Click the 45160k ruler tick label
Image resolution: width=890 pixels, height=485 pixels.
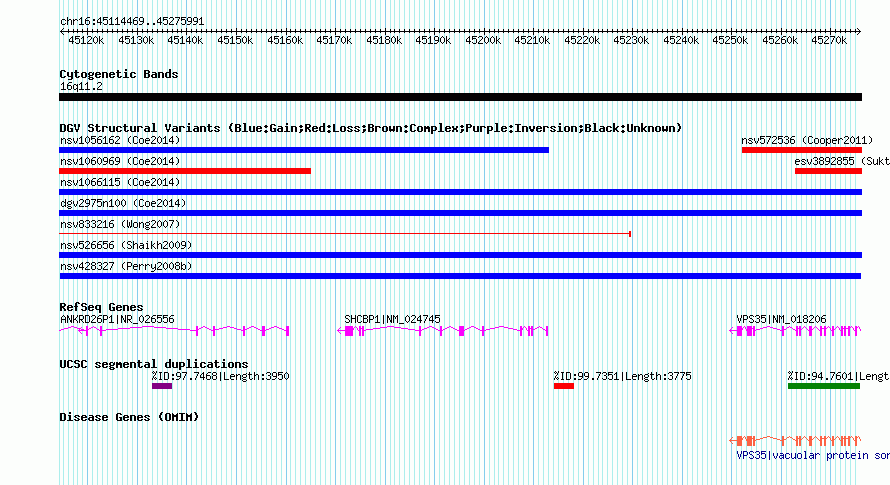[x=285, y=40]
